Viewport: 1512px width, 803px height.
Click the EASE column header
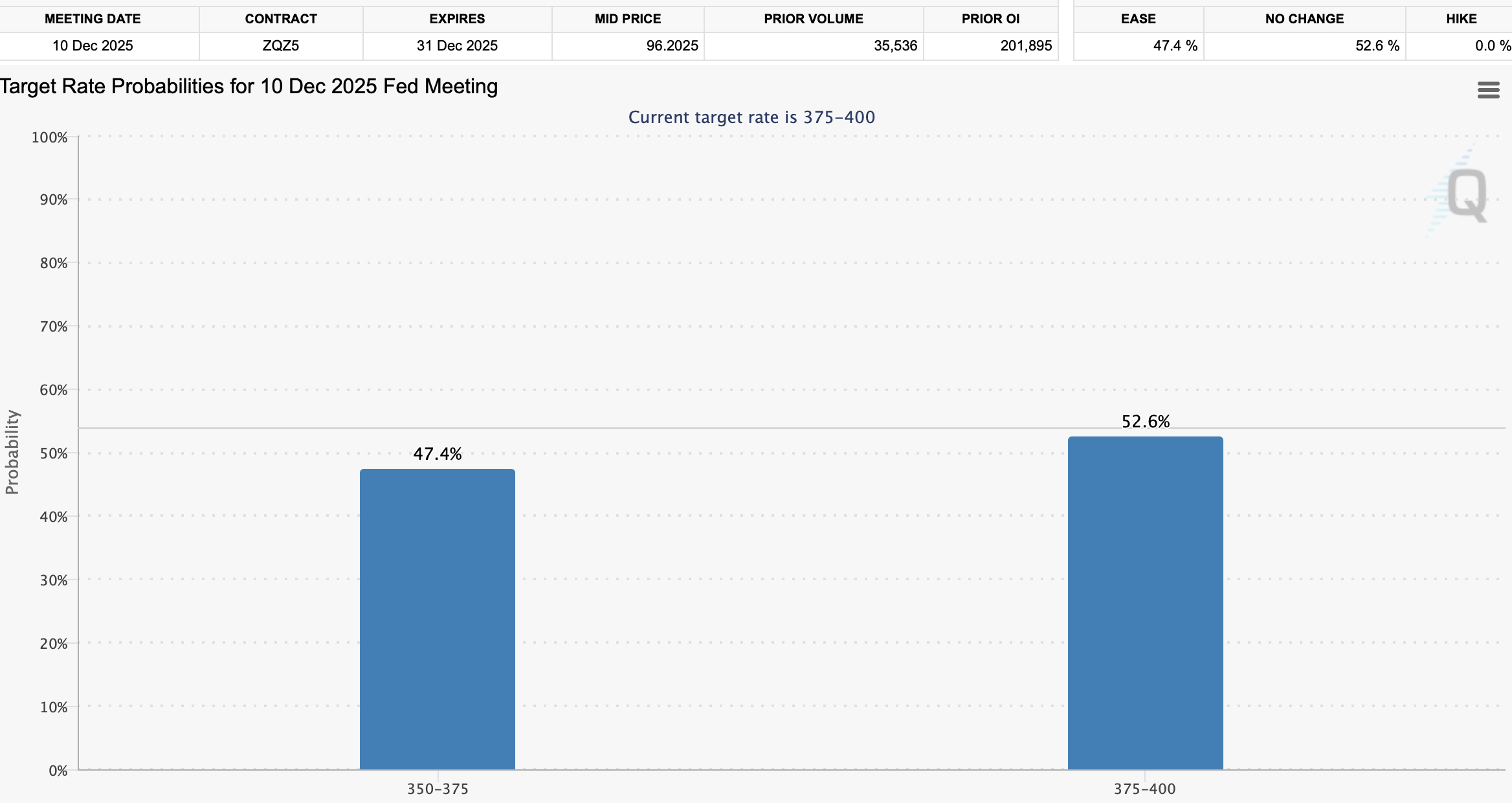click(1138, 19)
